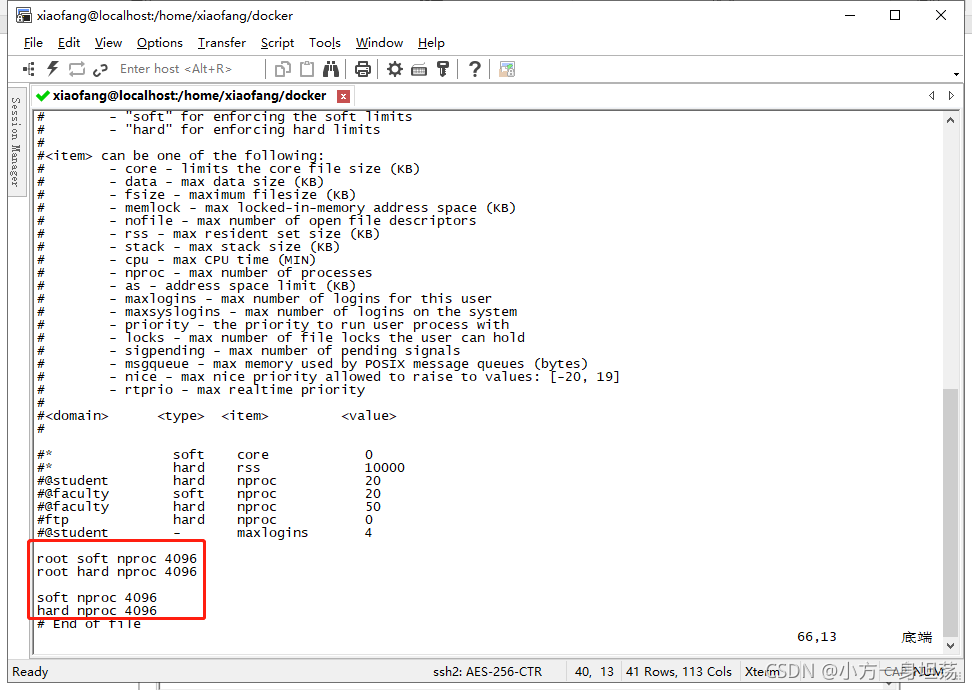Open Session Options gear icon
Viewport: 972px width, 690px height.
(395, 69)
